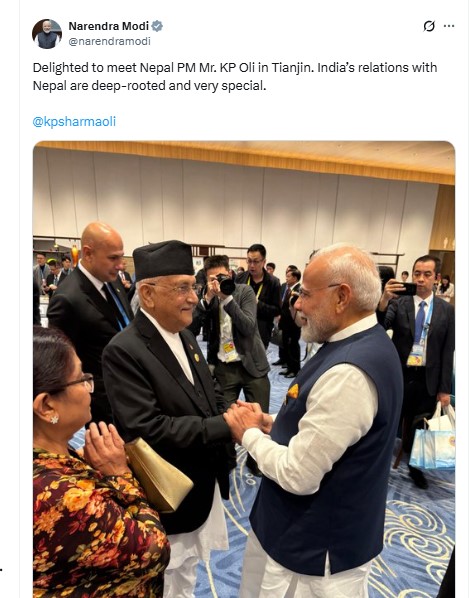
Task: Open the @narendramodi handle
Action: [x=109, y=41]
